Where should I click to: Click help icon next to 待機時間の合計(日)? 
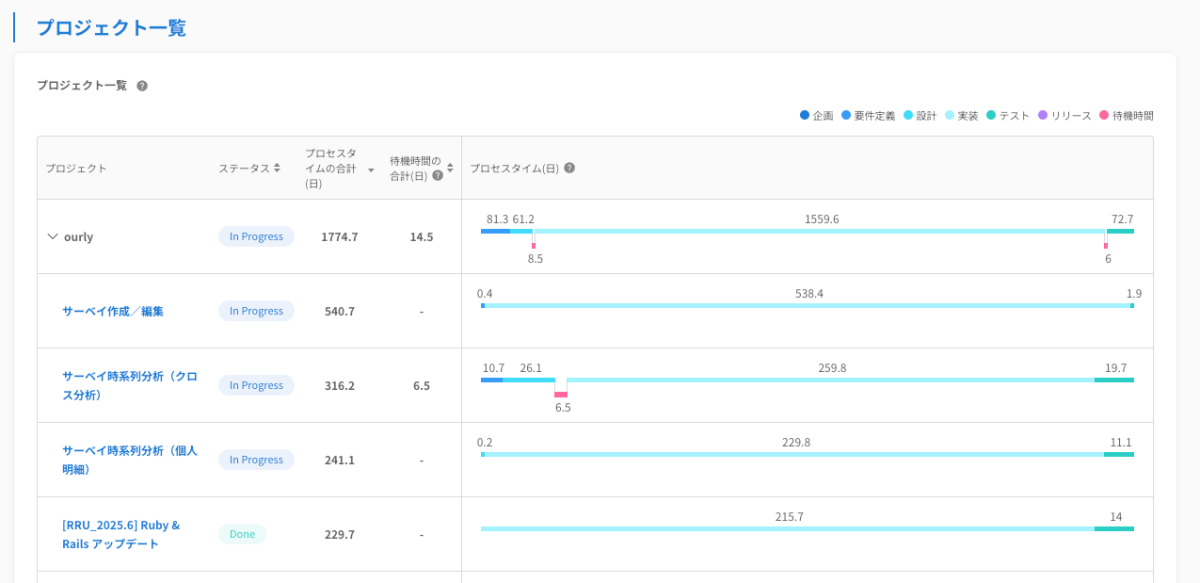click(x=437, y=175)
